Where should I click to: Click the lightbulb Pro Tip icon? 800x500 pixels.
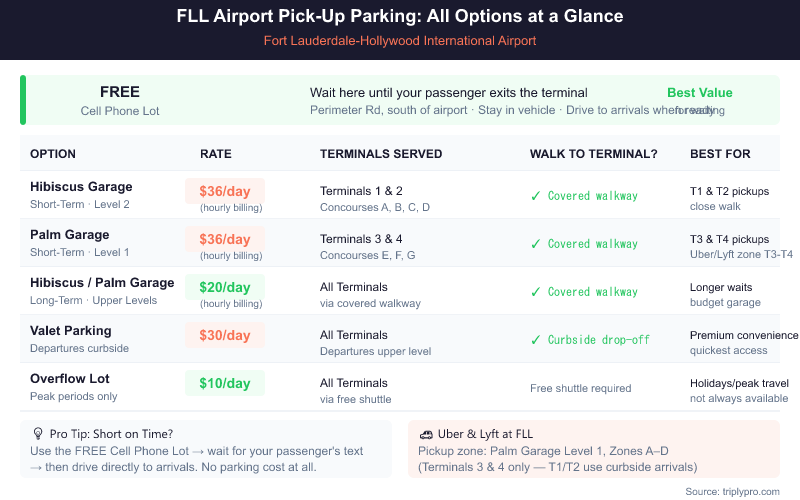(37, 434)
